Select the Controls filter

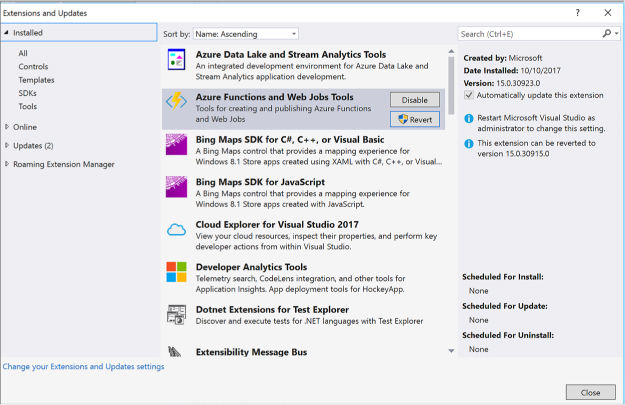[33, 67]
